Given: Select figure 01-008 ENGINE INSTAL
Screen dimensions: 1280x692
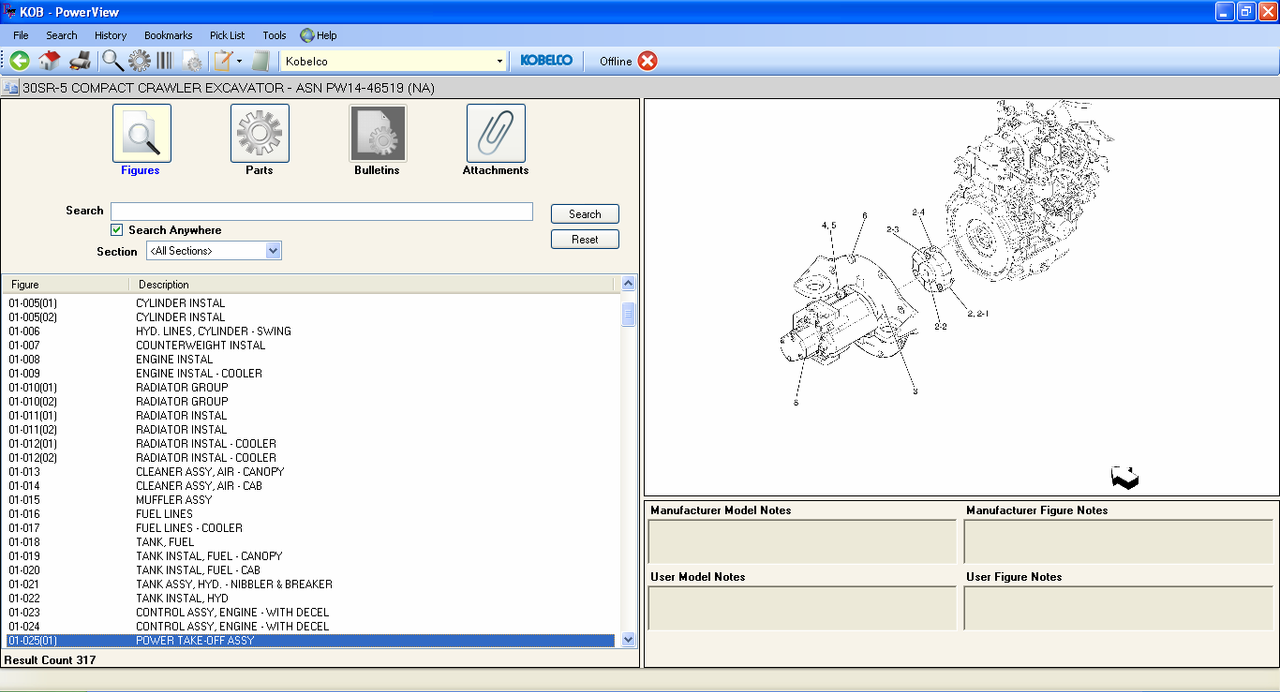Looking at the screenshot, I should (311, 359).
